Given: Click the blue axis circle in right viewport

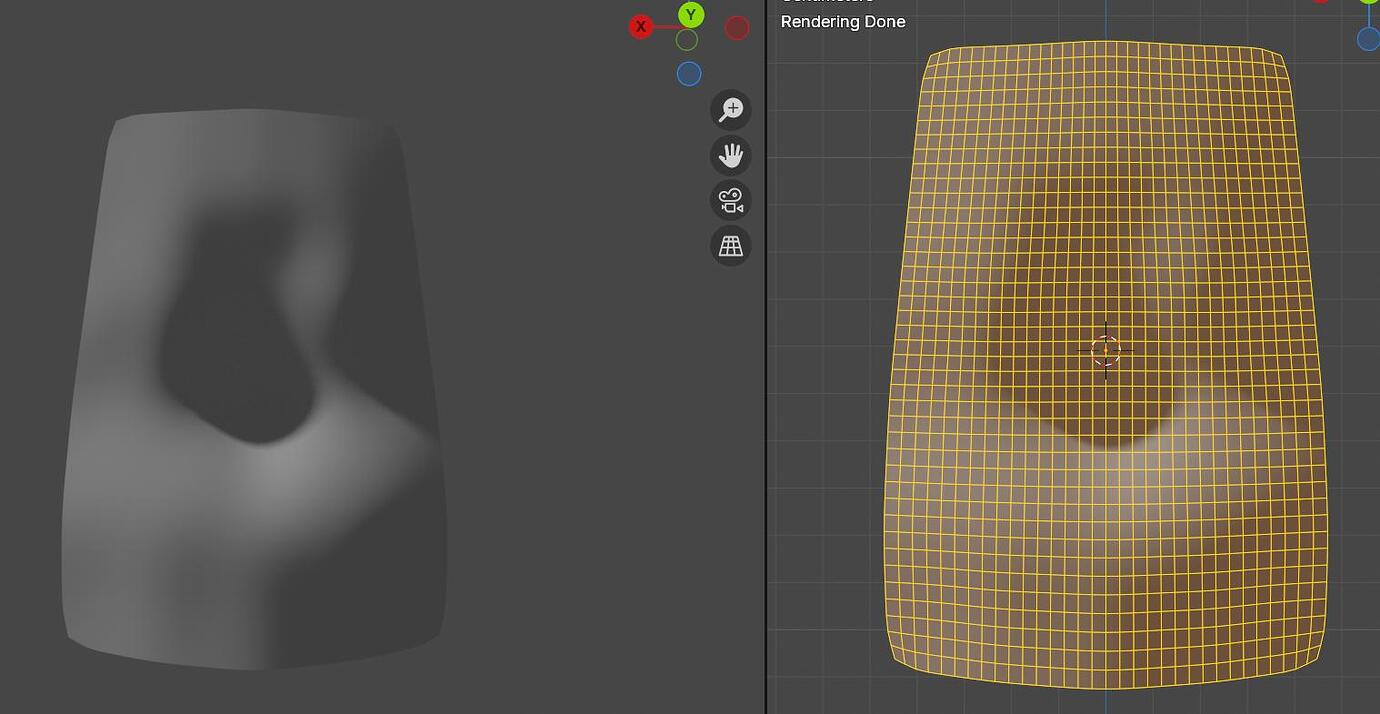Looking at the screenshot, I should pos(1369,39).
